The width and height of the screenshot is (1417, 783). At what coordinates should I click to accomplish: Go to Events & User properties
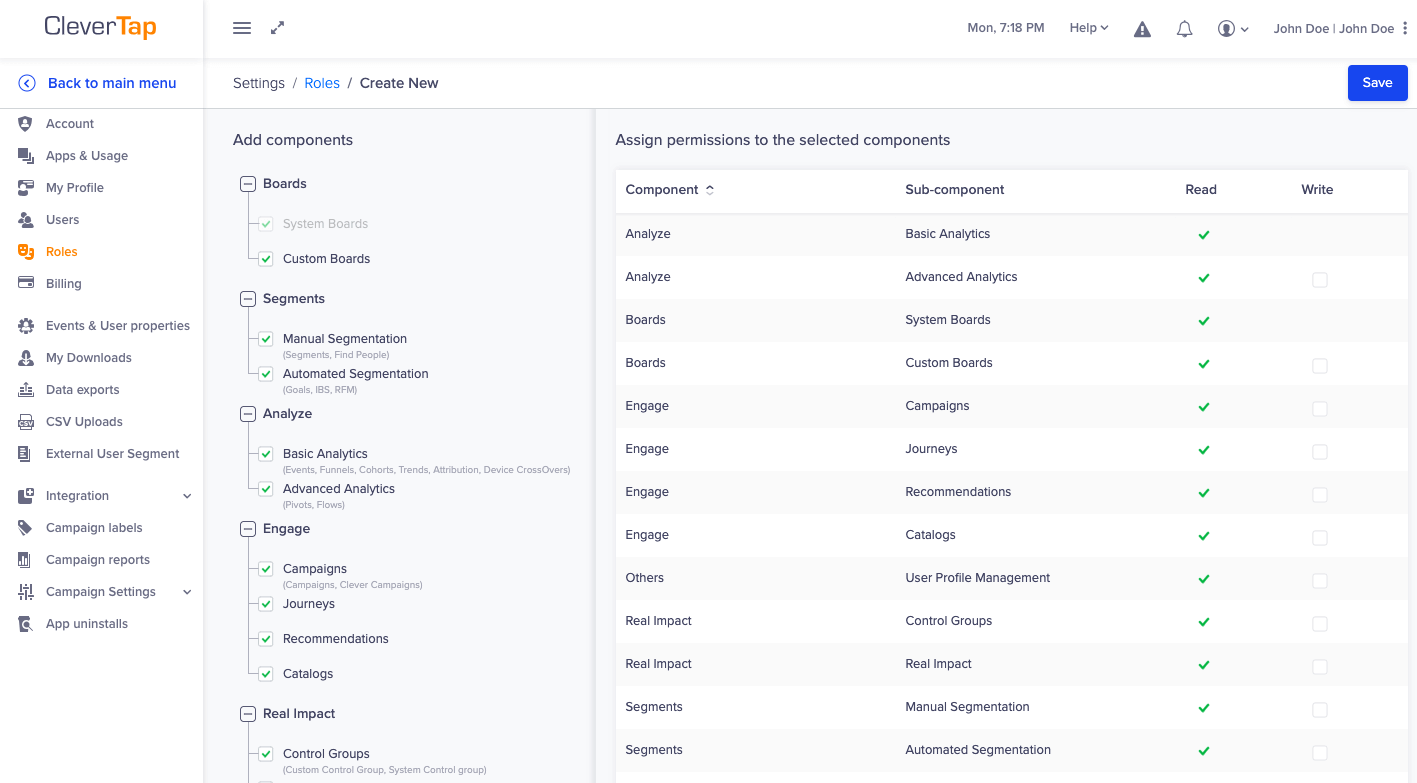117,326
